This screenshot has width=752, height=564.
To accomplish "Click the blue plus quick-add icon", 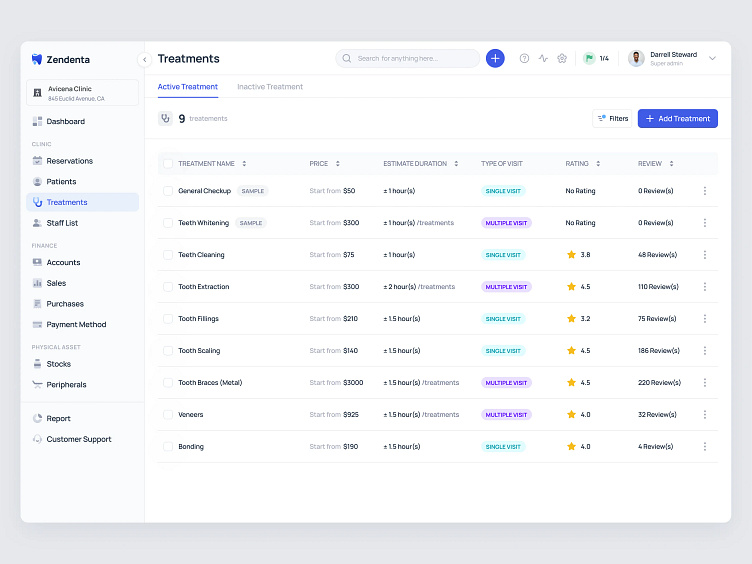I will tap(495, 58).
